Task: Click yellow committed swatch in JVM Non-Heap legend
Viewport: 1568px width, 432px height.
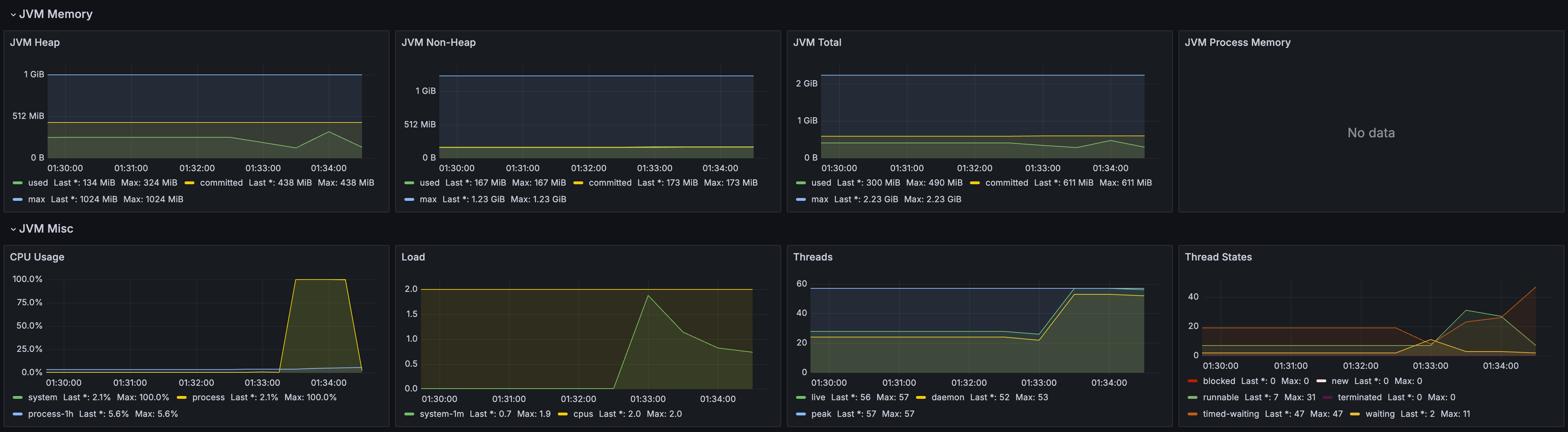Action: pyautogui.click(x=578, y=182)
